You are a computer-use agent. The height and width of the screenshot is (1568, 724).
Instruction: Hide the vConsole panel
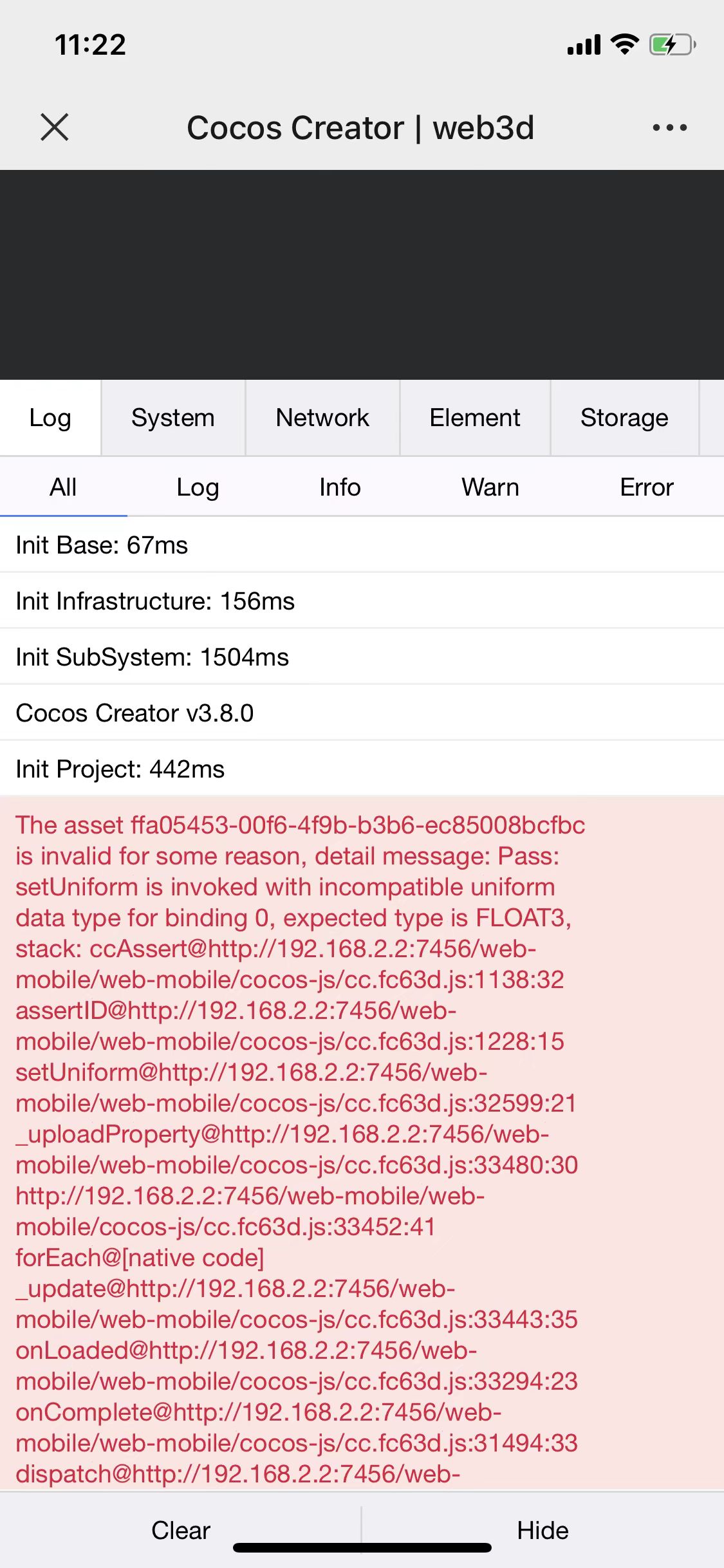pyautogui.click(x=543, y=1531)
